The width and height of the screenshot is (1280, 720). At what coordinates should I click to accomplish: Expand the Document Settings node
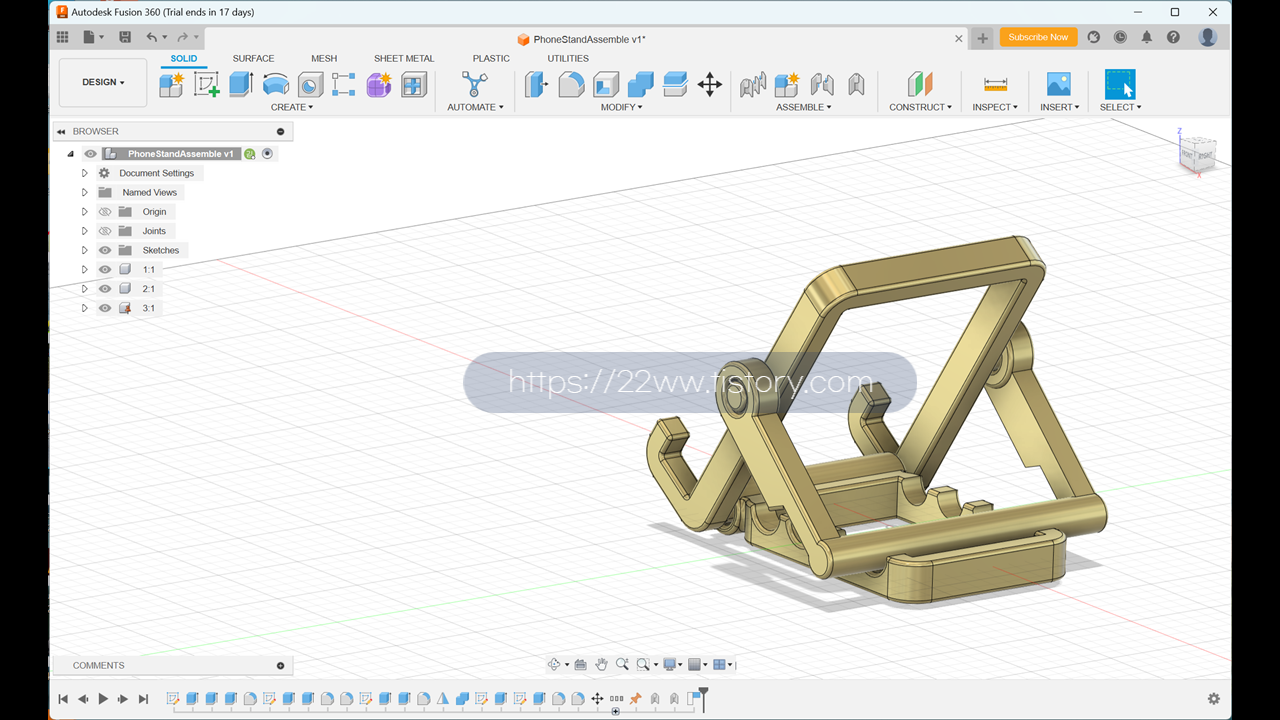[x=85, y=173]
